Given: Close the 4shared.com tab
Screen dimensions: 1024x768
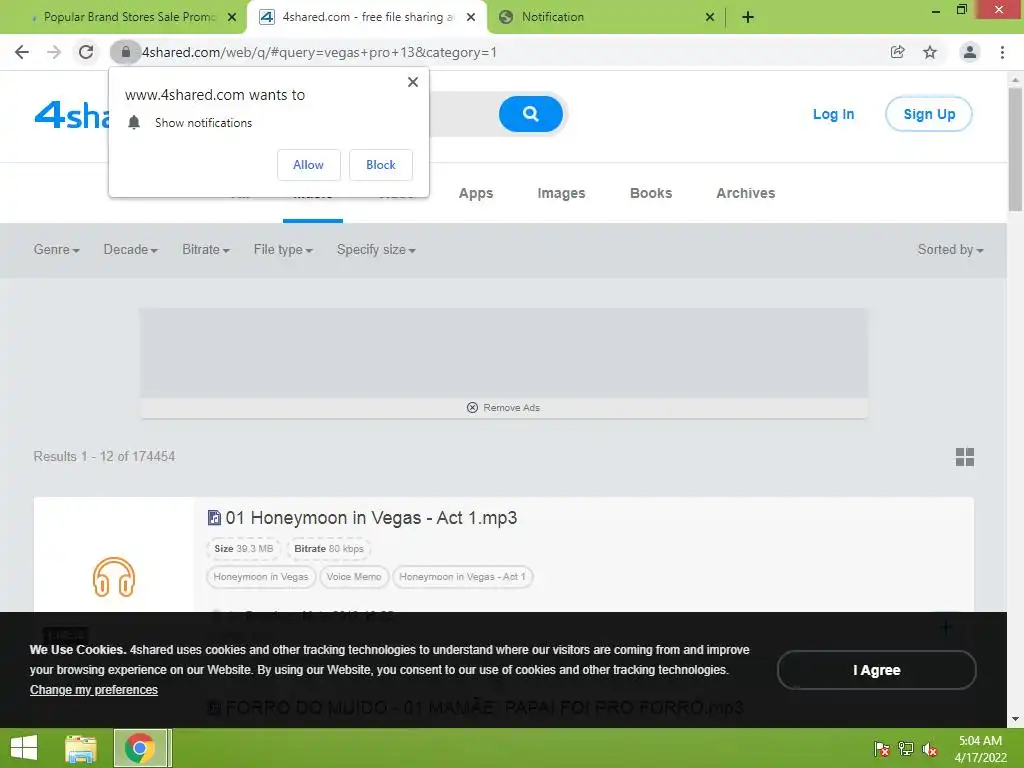Looking at the screenshot, I should 471,17.
